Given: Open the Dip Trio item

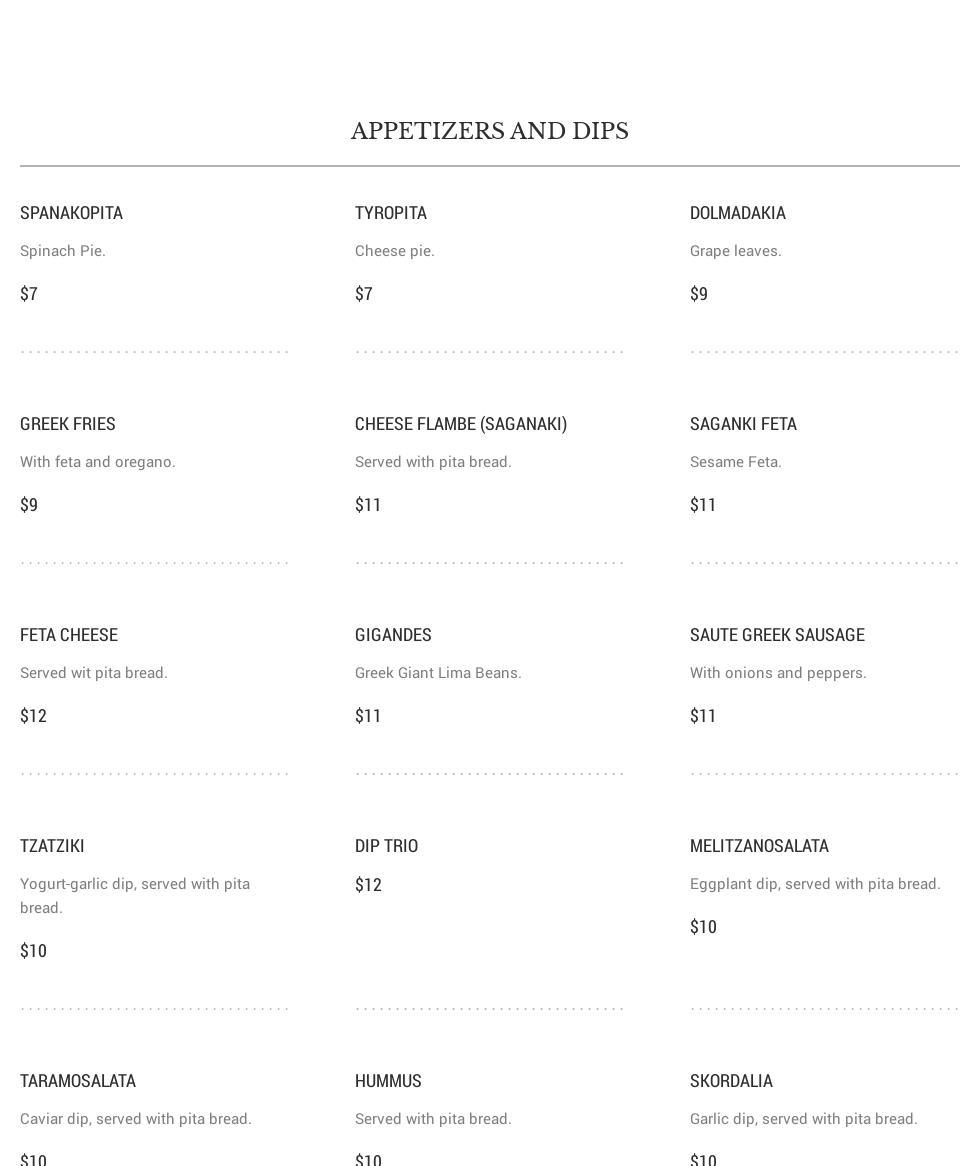Looking at the screenshot, I should click(386, 846).
